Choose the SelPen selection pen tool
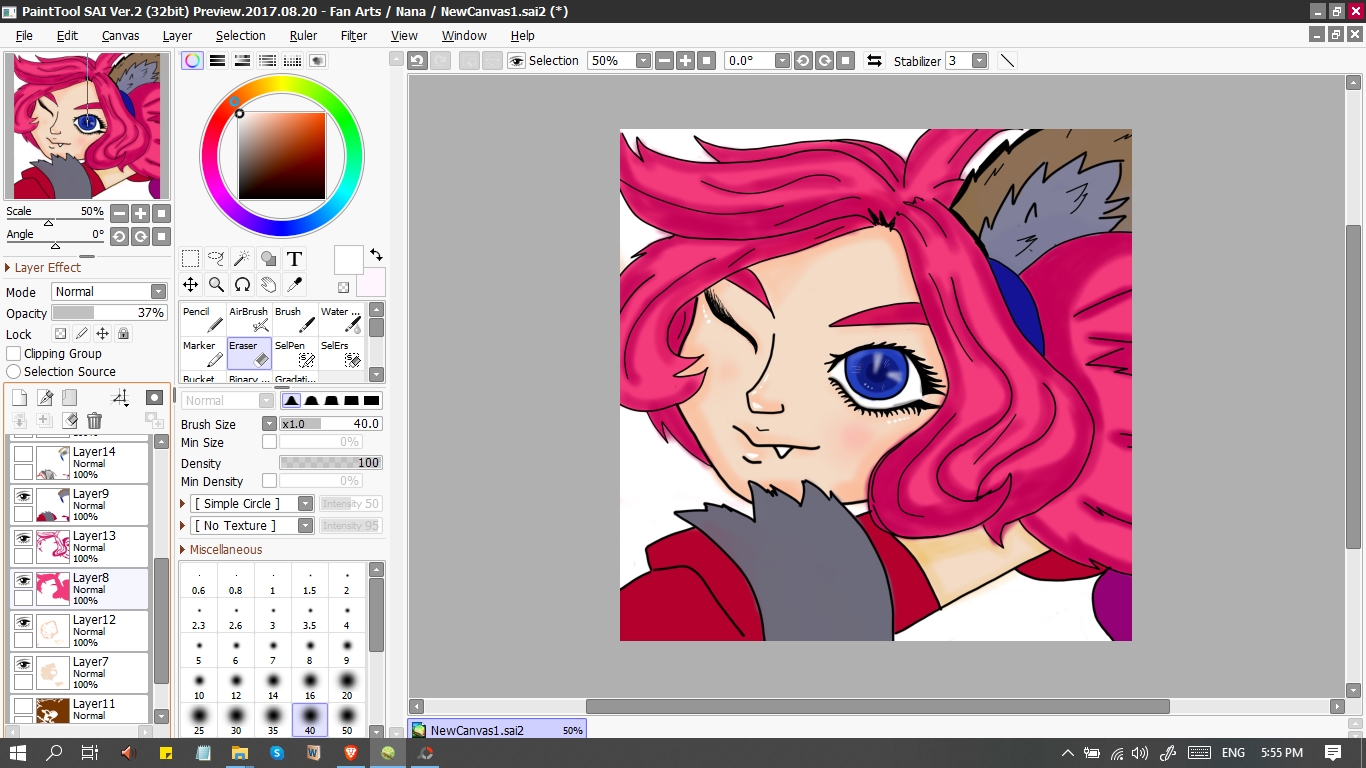The width and height of the screenshot is (1366, 768). (295, 354)
